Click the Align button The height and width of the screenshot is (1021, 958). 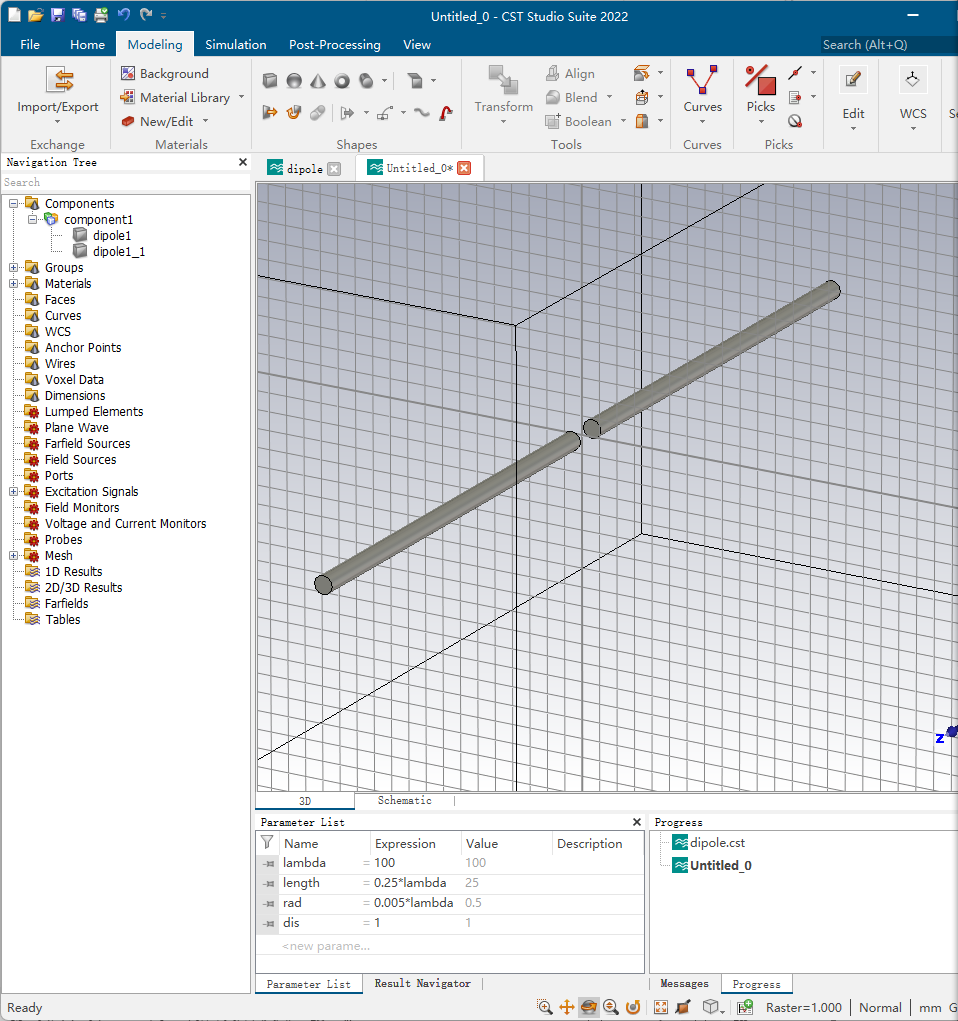coord(571,73)
